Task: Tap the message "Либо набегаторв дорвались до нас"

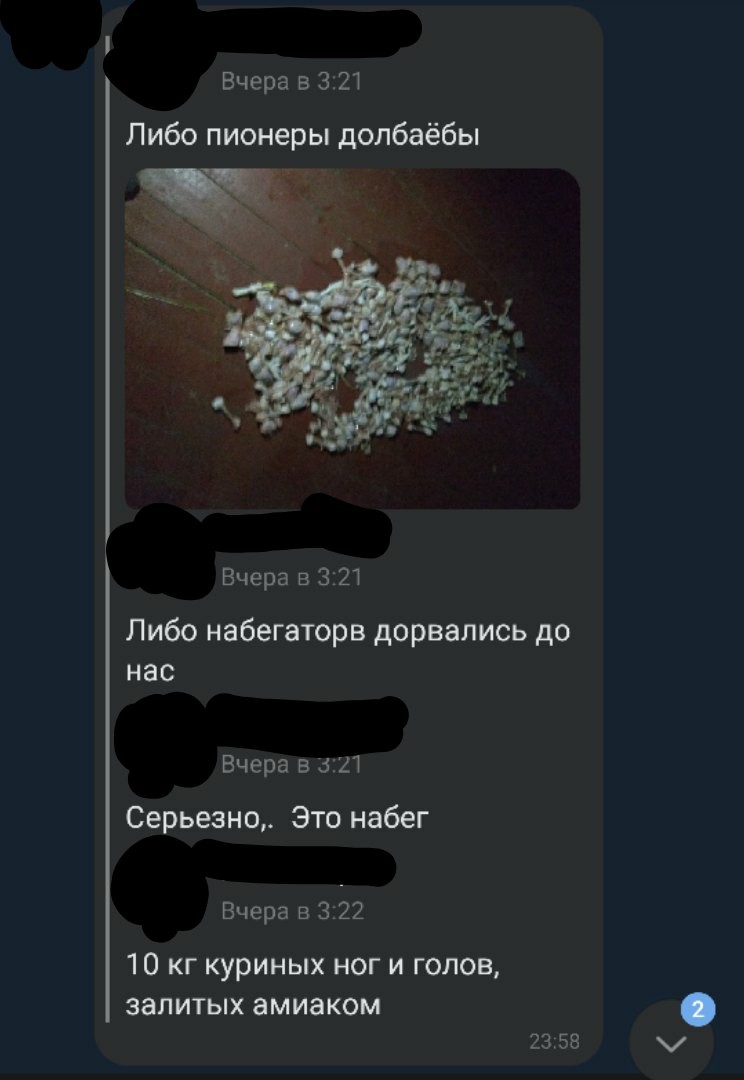Action: pos(348,650)
